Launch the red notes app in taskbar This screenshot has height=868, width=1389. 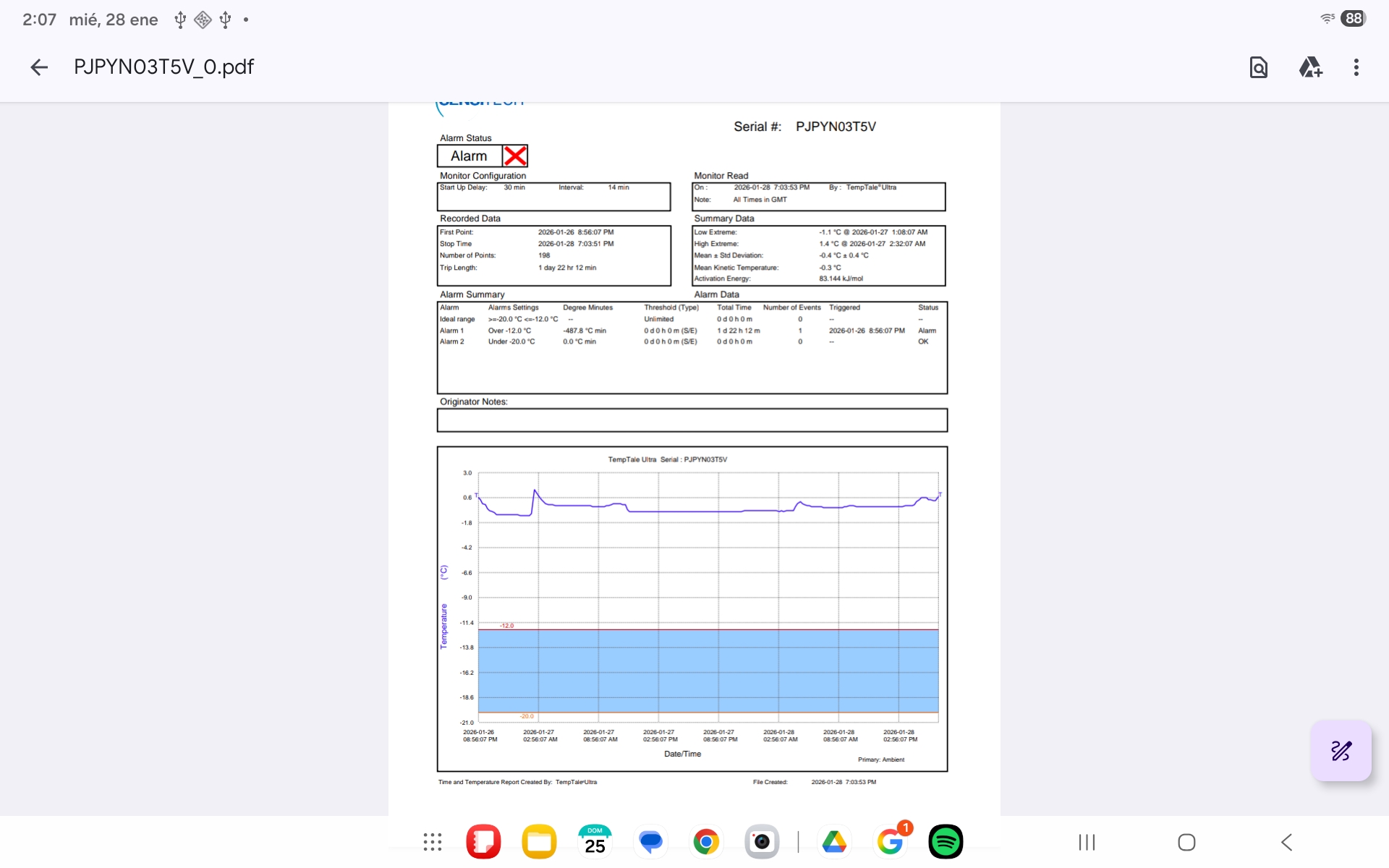(x=483, y=842)
